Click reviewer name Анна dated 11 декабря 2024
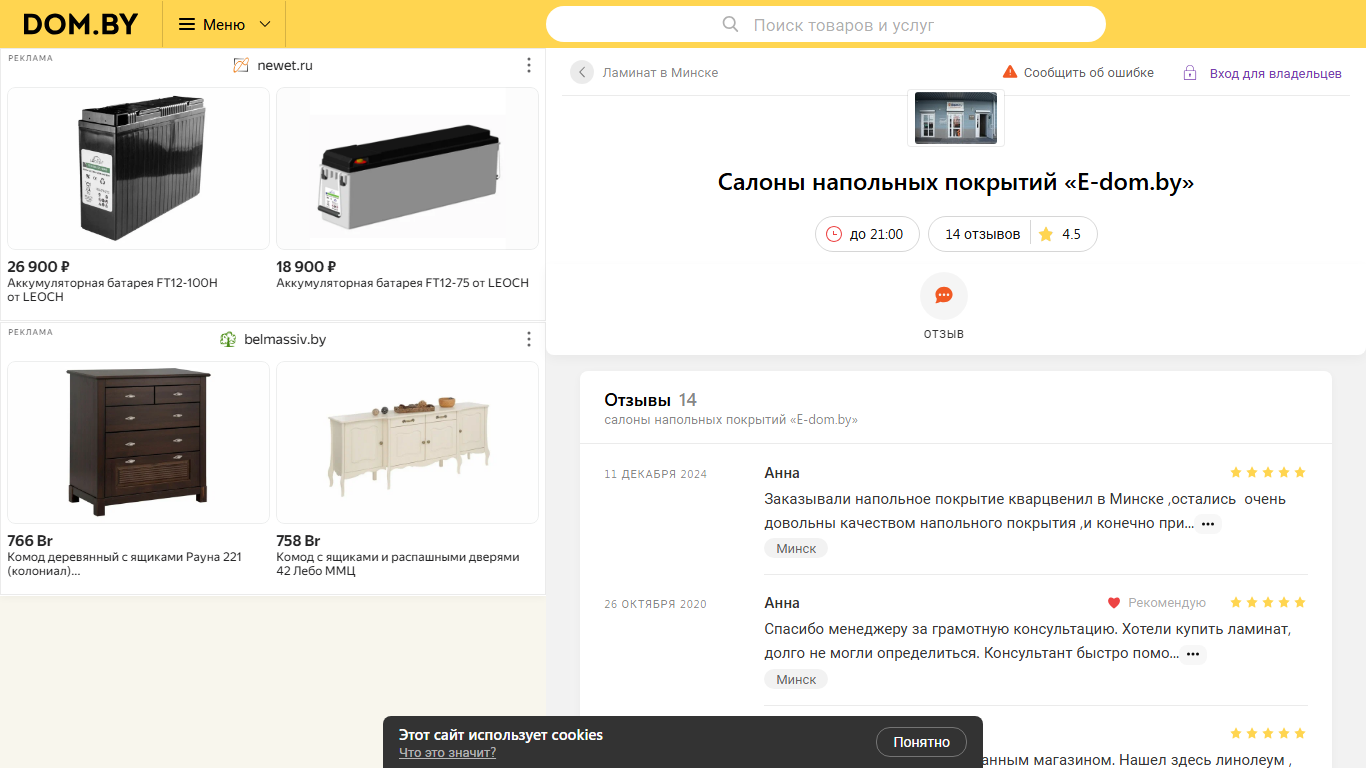Image resolution: width=1366 pixels, height=768 pixels. click(x=782, y=473)
